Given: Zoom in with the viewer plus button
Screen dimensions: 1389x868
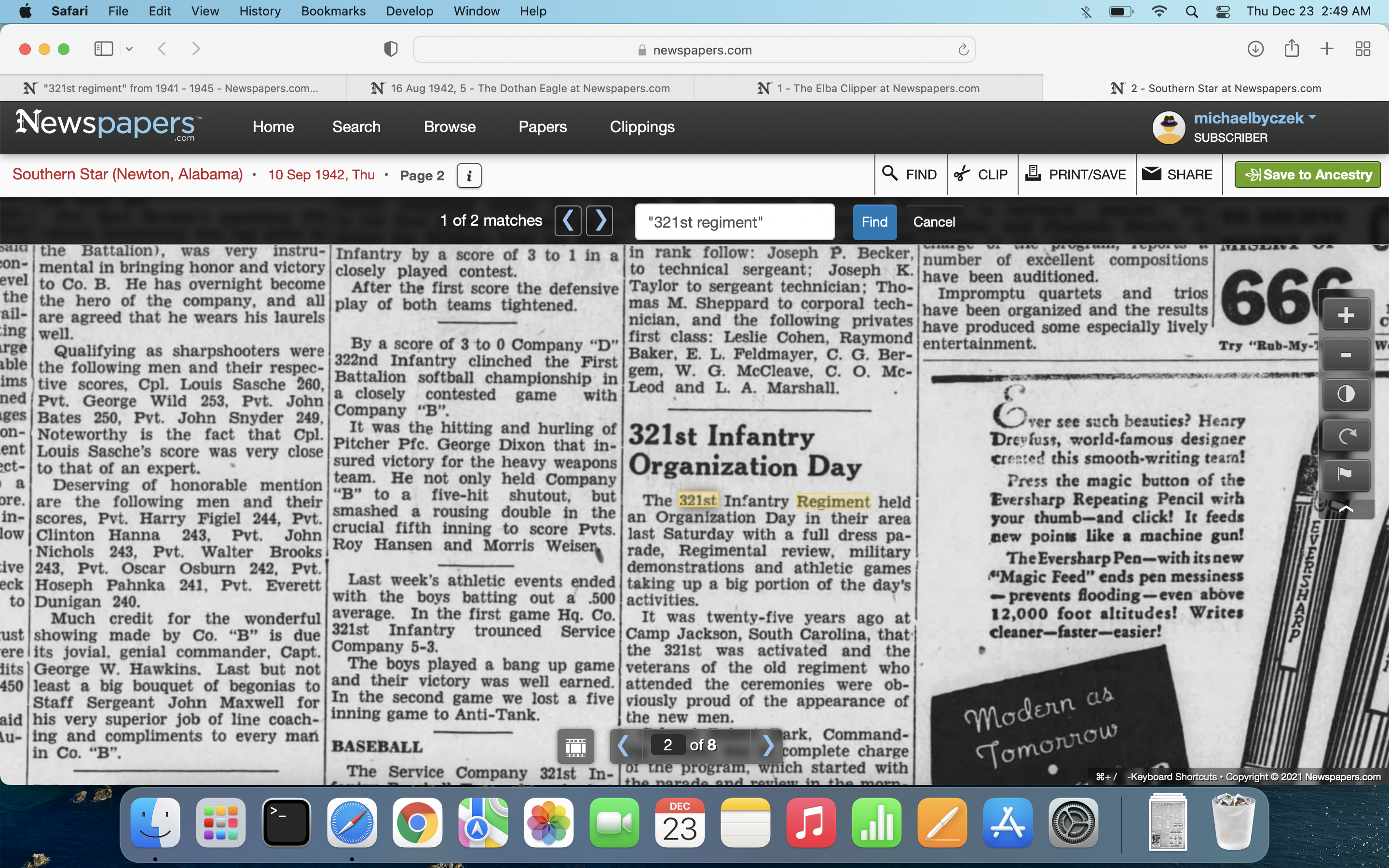Looking at the screenshot, I should click(1346, 314).
